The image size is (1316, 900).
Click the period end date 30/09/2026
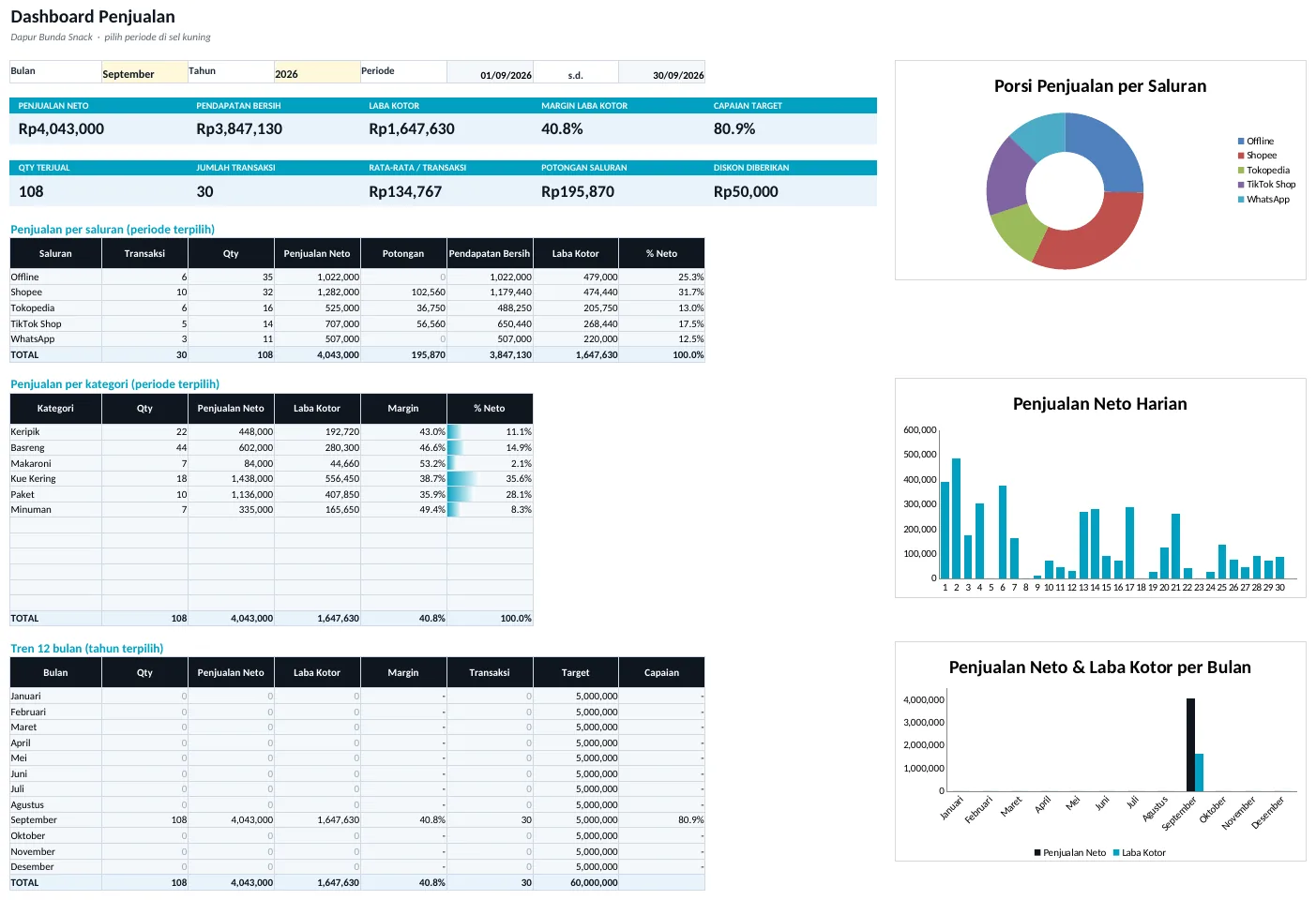662,73
